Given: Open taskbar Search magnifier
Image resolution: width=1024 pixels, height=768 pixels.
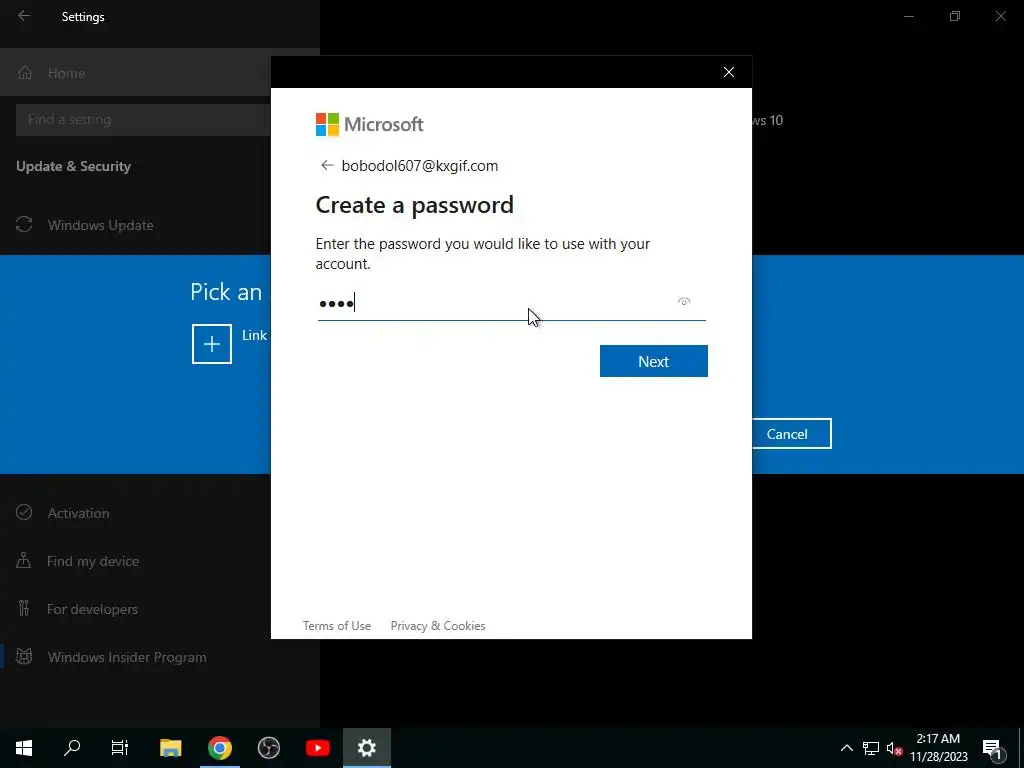Looking at the screenshot, I should [72, 748].
